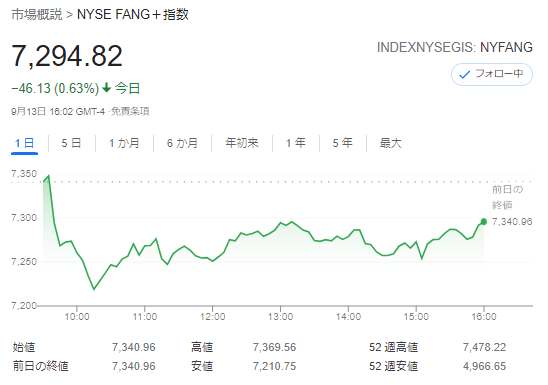Select the 1日 chart range tab
This screenshot has height=385, width=548.
point(24,143)
